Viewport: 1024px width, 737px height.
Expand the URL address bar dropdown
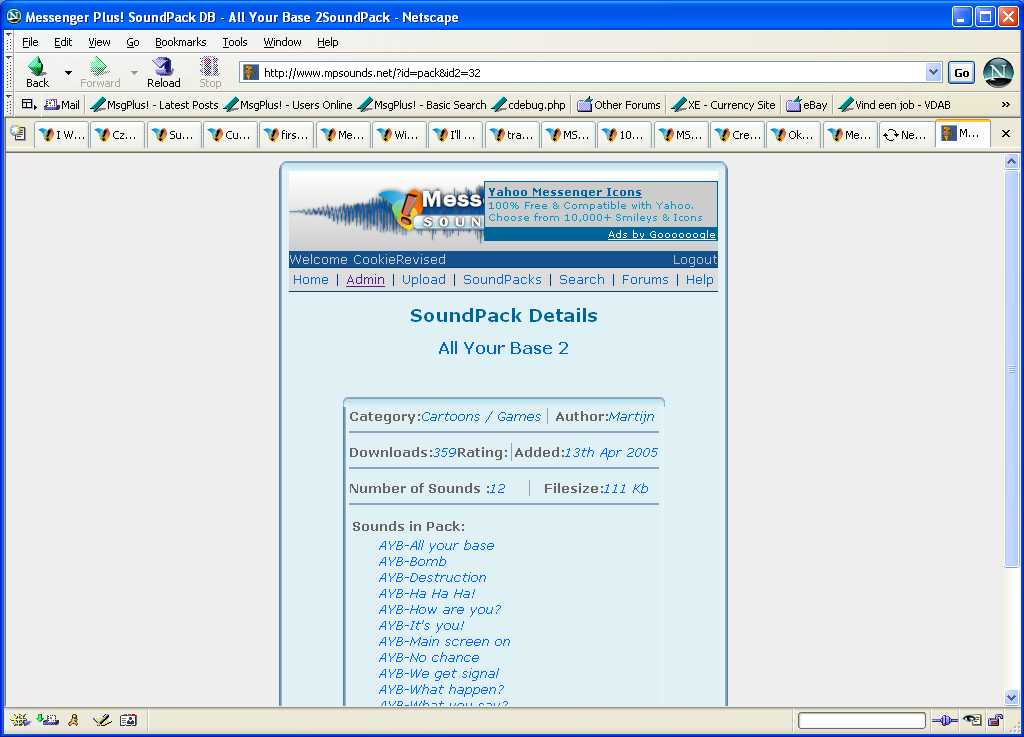click(934, 72)
